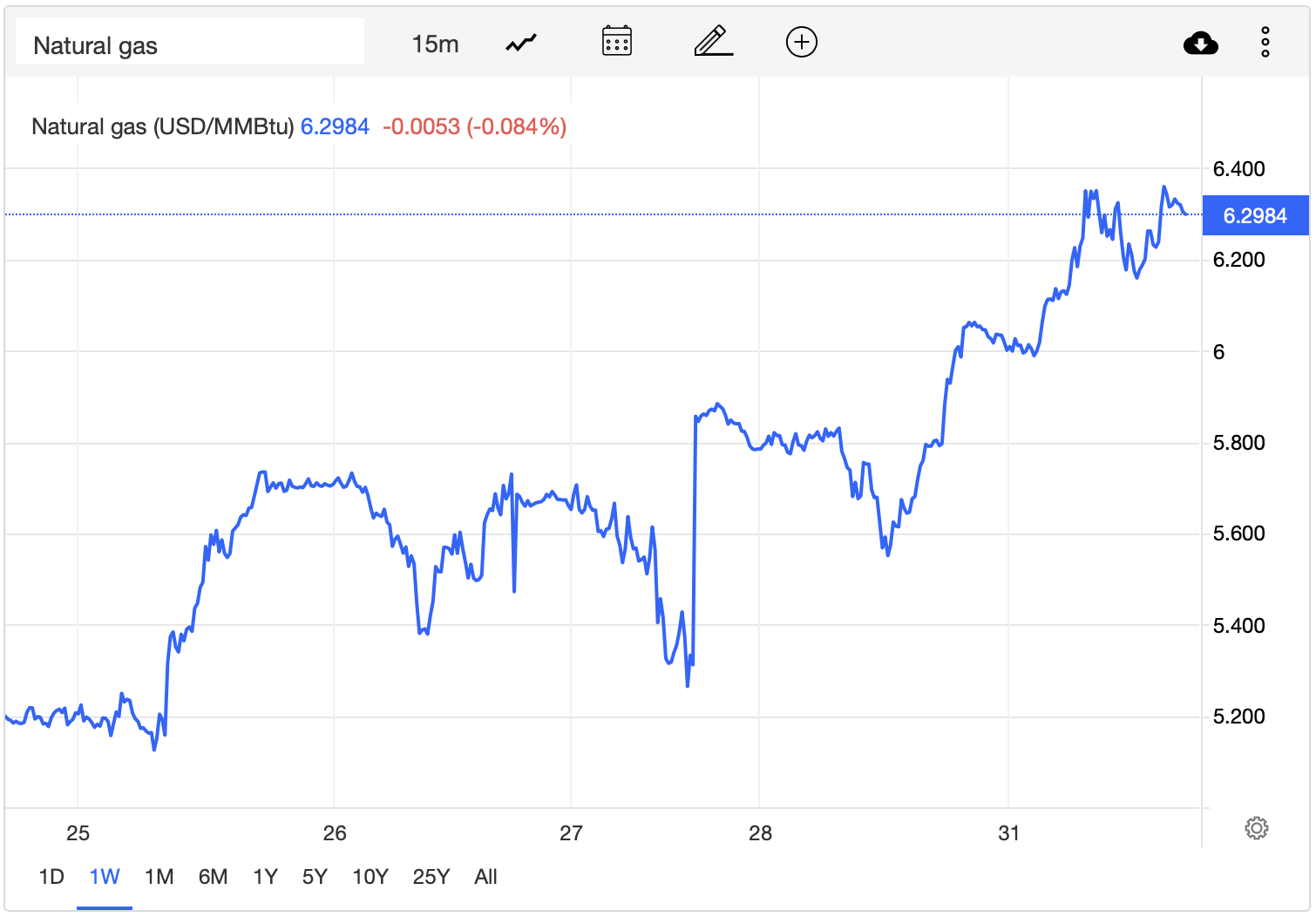Switch to the 1M time range
This screenshot has width=1316, height=917.
pyautogui.click(x=159, y=877)
